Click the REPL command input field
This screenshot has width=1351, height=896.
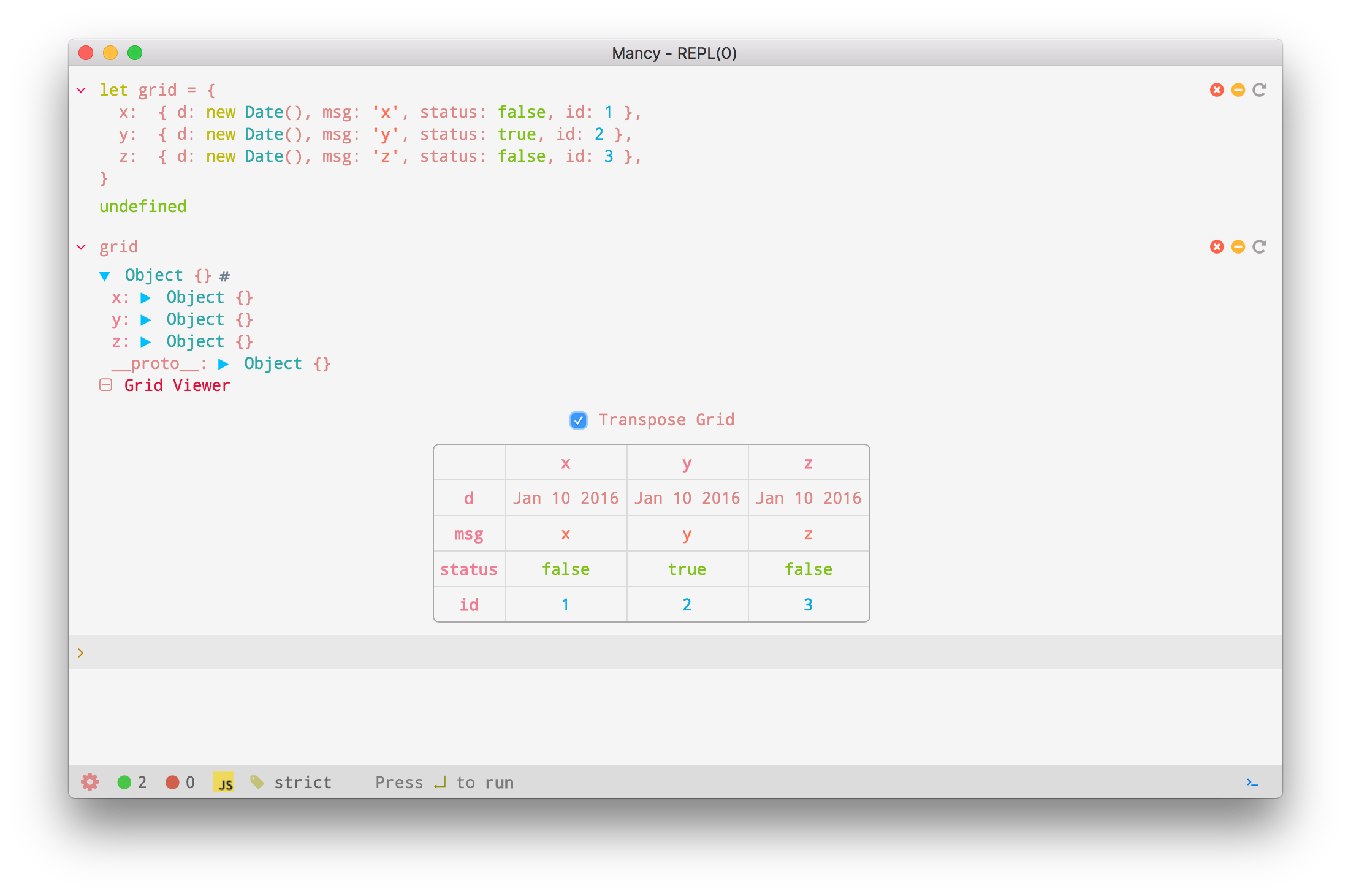point(674,653)
